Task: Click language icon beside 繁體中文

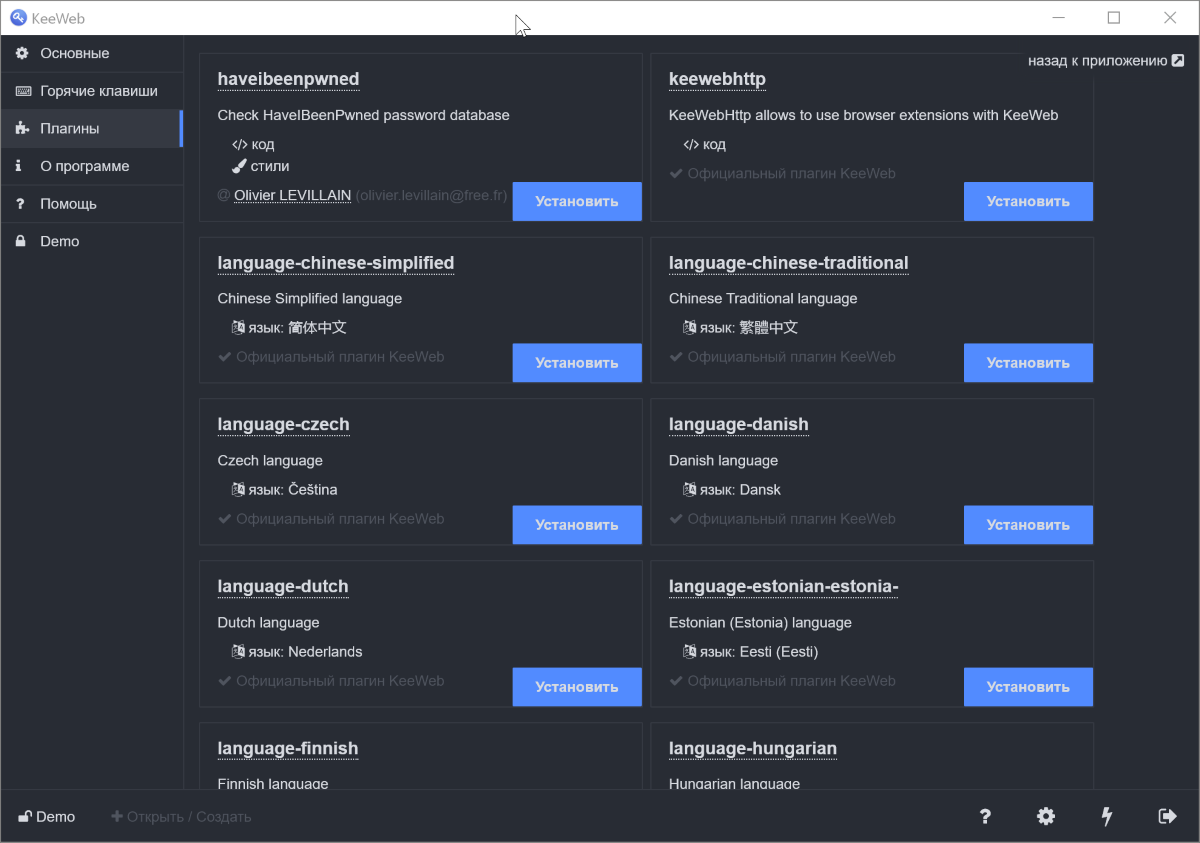Action: (690, 327)
